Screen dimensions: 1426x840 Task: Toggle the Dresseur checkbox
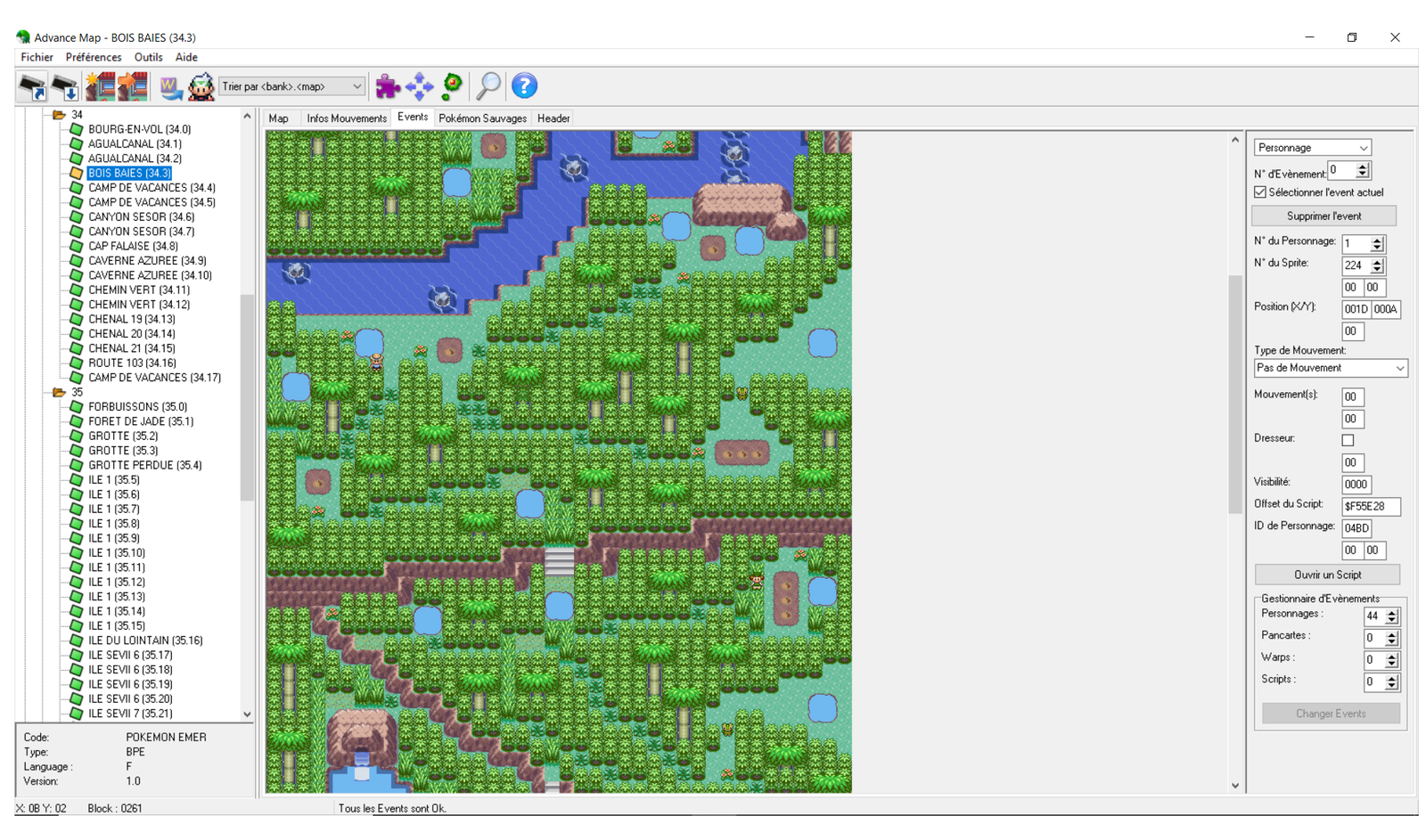point(1348,440)
